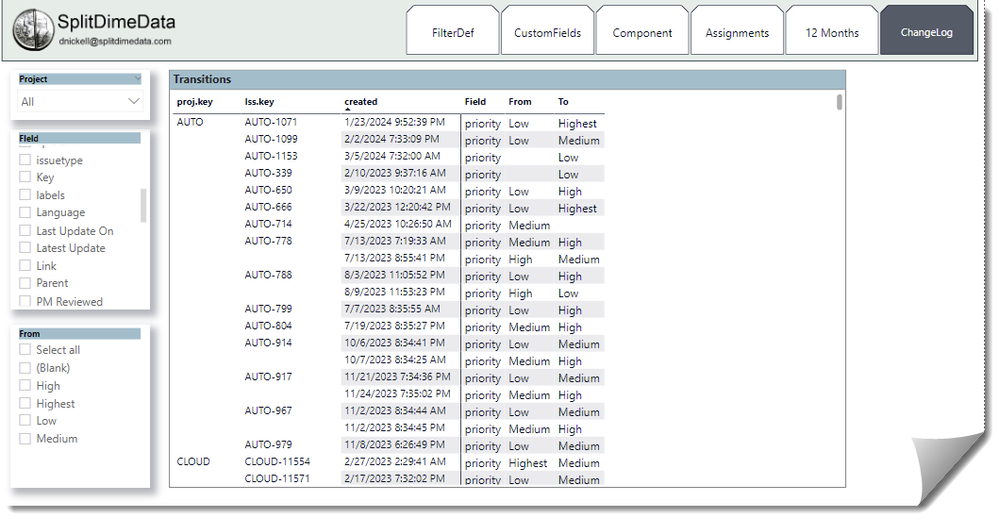Click the 2/27/2023 2:29:41 AM timestamp
Screen dimensions: 999x520
click(394, 461)
